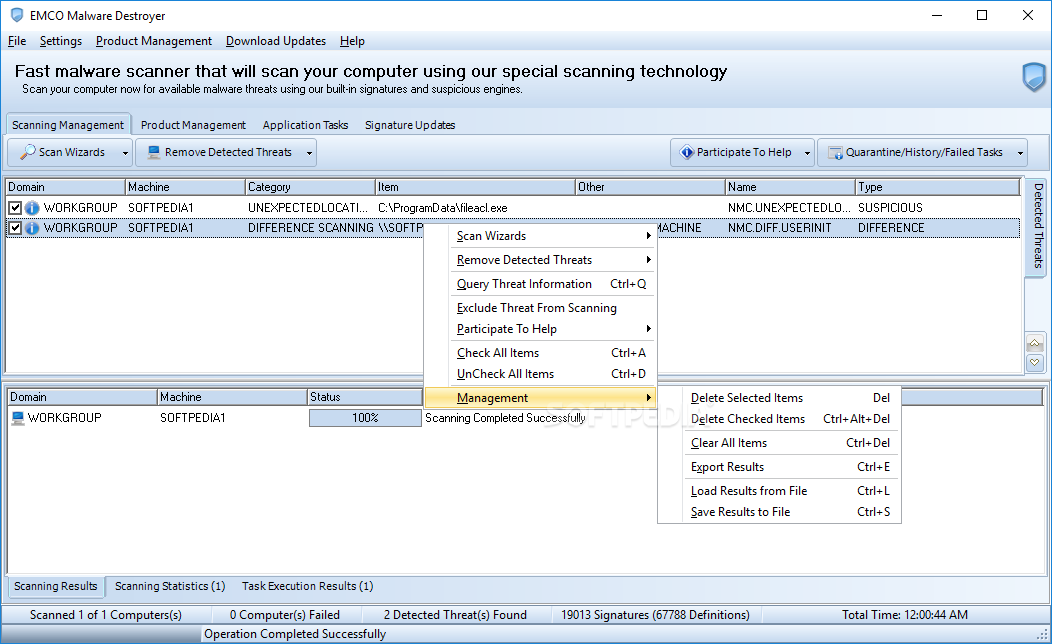Click the Detected Threats vertical side tab
This screenshot has width=1052, height=644.
pyautogui.click(x=1038, y=226)
